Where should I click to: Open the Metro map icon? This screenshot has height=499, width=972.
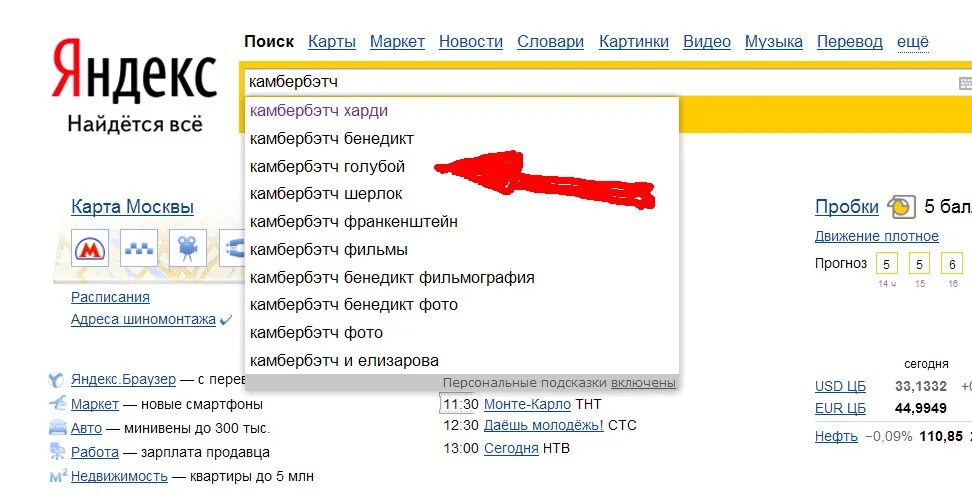click(x=90, y=248)
